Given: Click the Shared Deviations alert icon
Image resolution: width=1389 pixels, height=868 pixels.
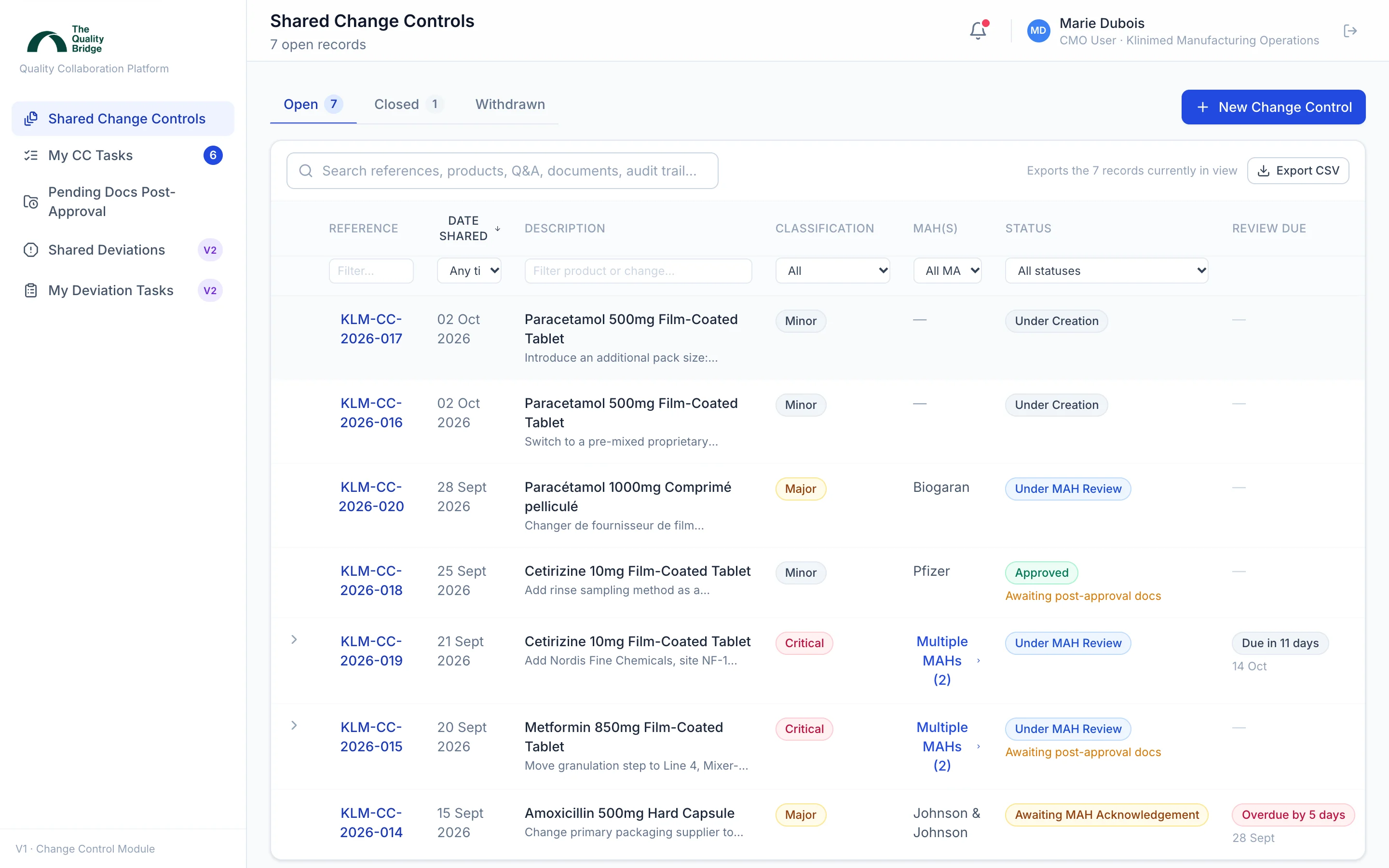Looking at the screenshot, I should (31, 250).
